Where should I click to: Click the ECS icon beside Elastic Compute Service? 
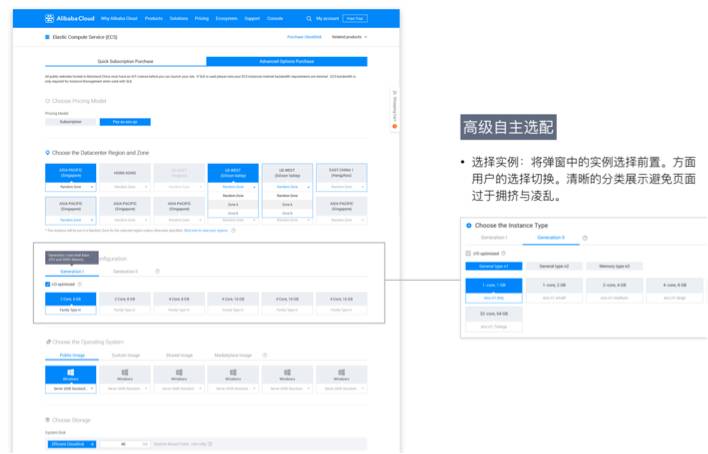[x=47, y=37]
